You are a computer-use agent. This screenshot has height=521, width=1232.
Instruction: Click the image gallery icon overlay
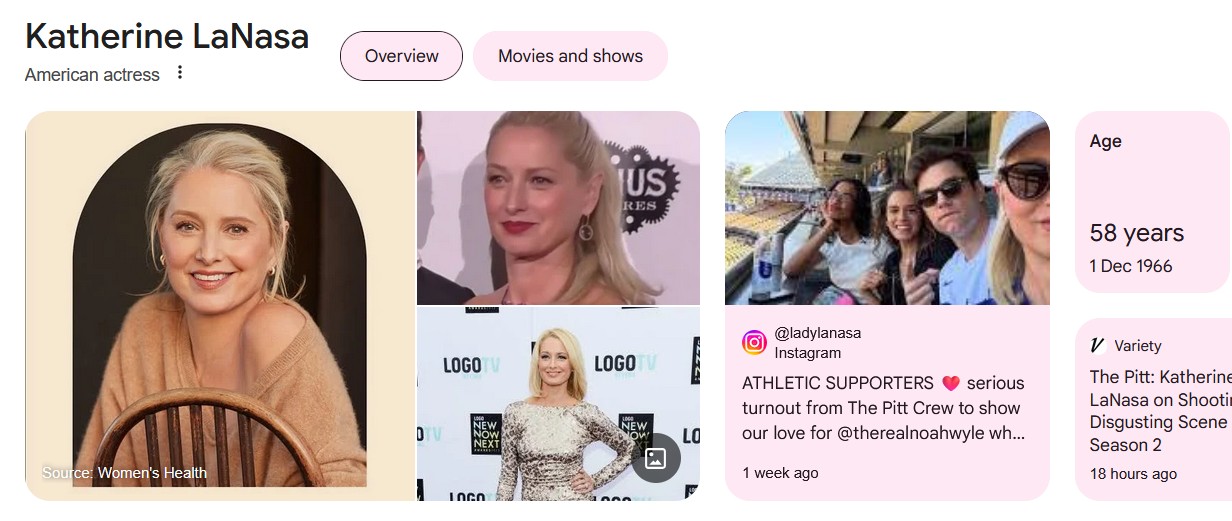(x=656, y=458)
